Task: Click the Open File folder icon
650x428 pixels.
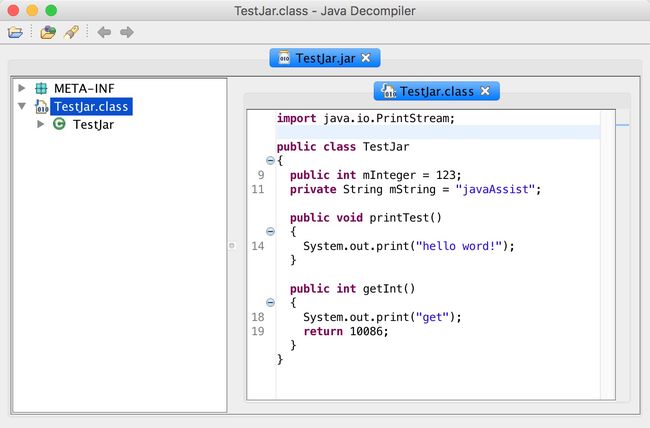Action: pyautogui.click(x=15, y=32)
